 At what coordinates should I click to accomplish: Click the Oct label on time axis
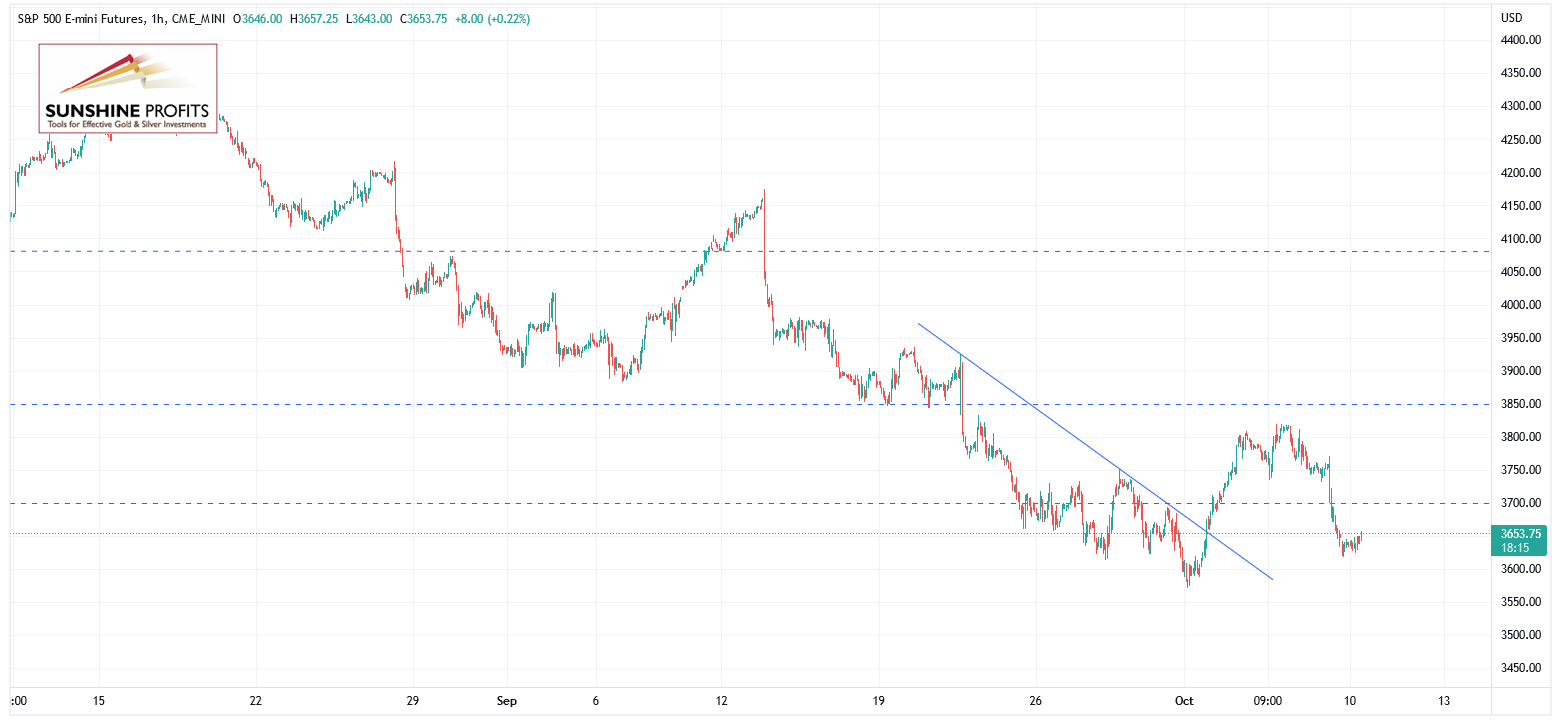click(1183, 702)
